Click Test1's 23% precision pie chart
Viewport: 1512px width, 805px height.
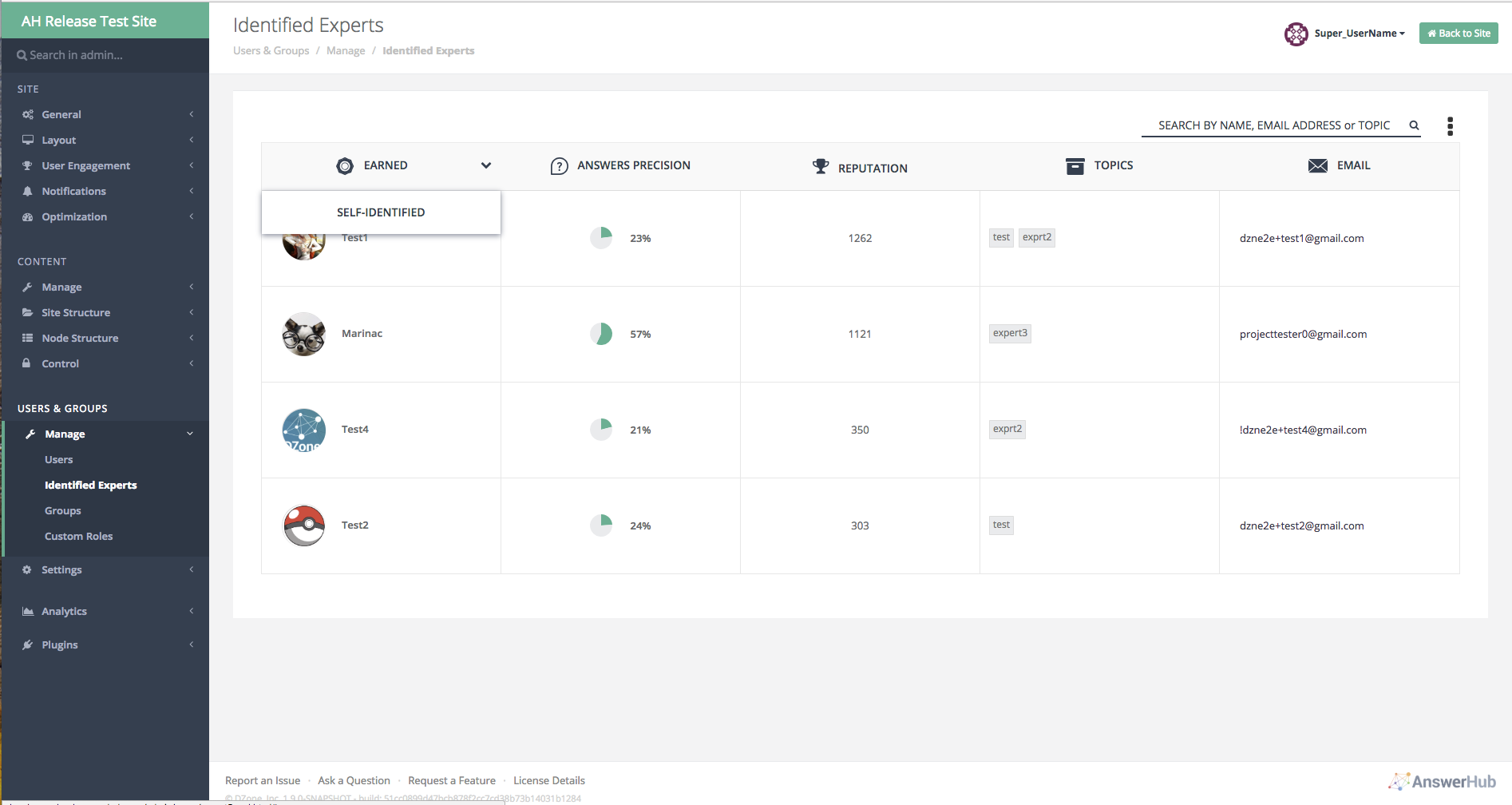click(601, 238)
